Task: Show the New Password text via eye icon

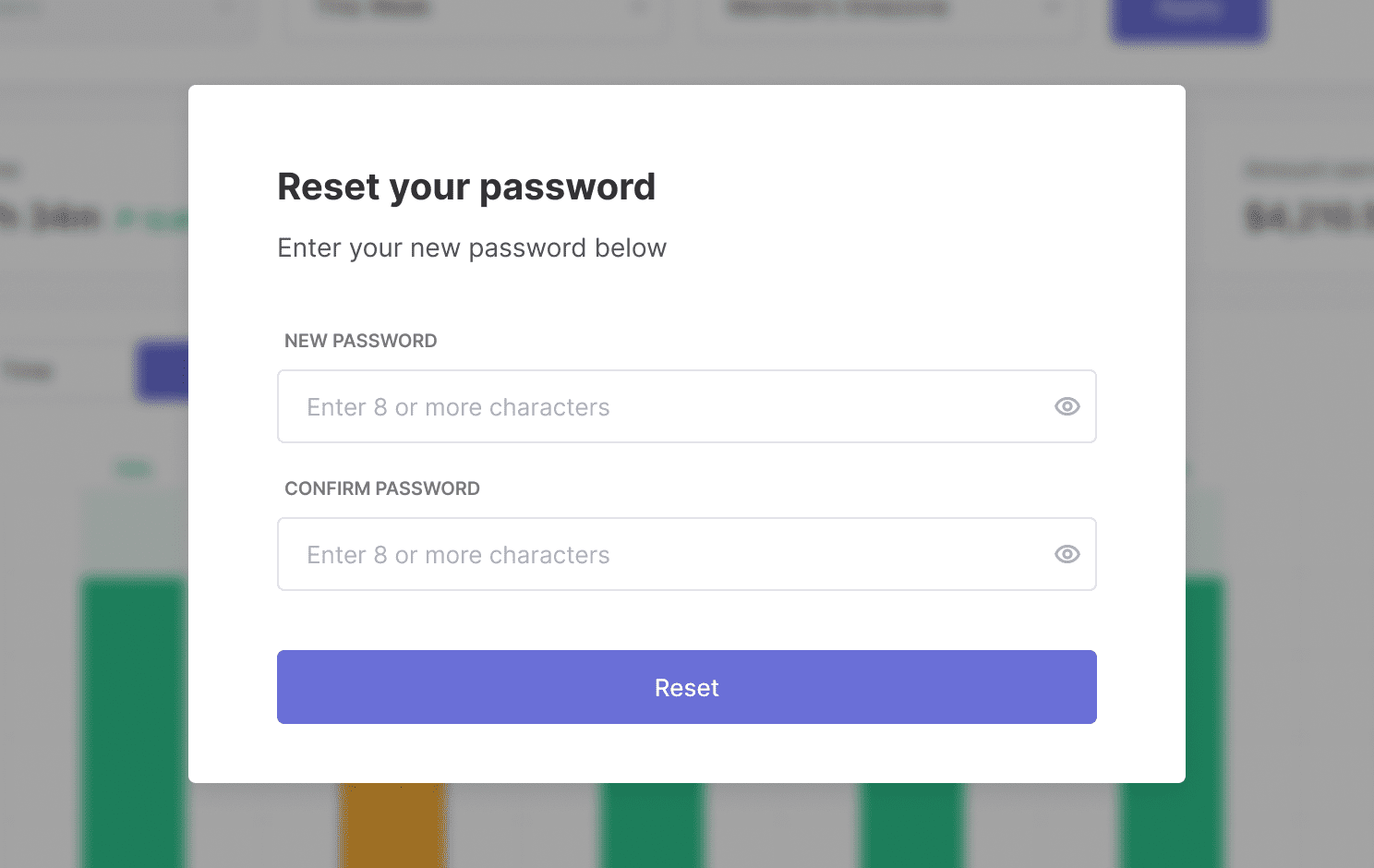Action: point(1067,406)
